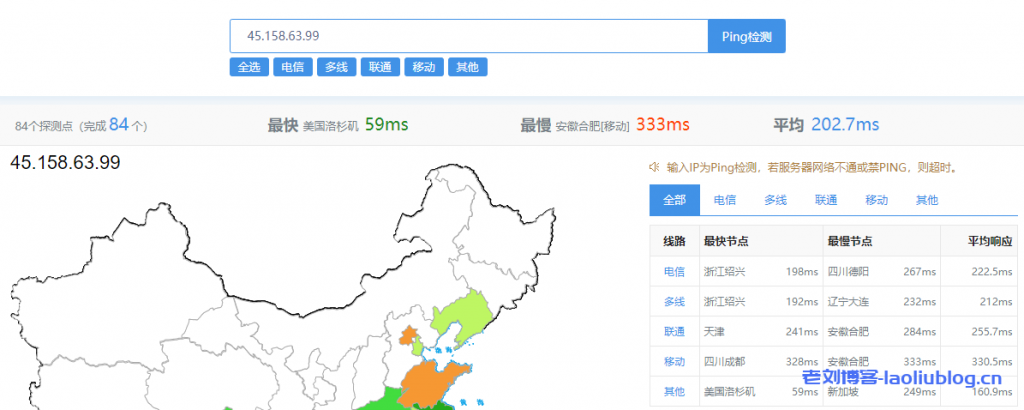The width and height of the screenshot is (1024, 410).
Task: Toggle the 移动 filter below search box
Action: [x=423, y=67]
